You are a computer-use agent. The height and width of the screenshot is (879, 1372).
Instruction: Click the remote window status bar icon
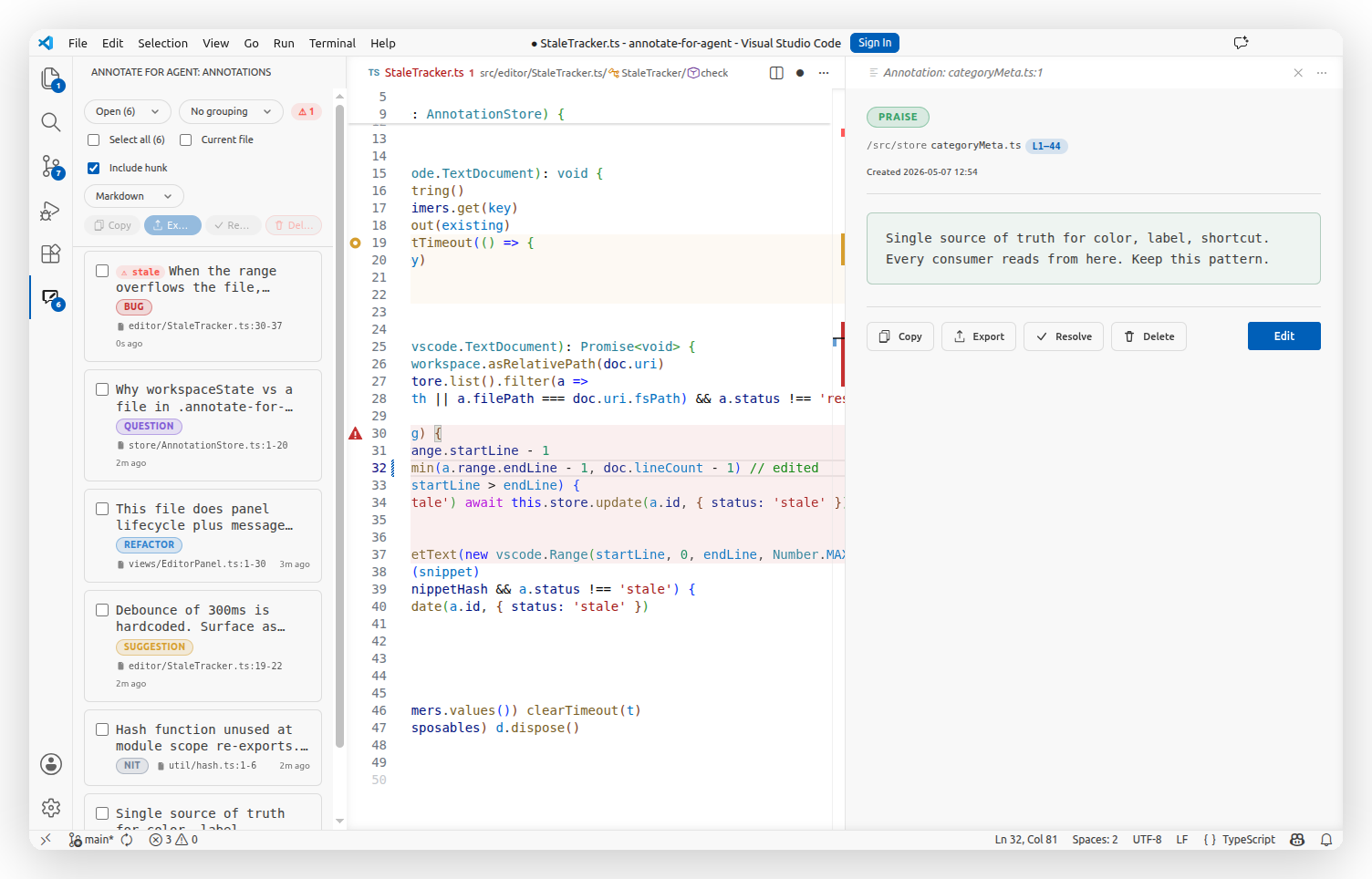[46, 840]
